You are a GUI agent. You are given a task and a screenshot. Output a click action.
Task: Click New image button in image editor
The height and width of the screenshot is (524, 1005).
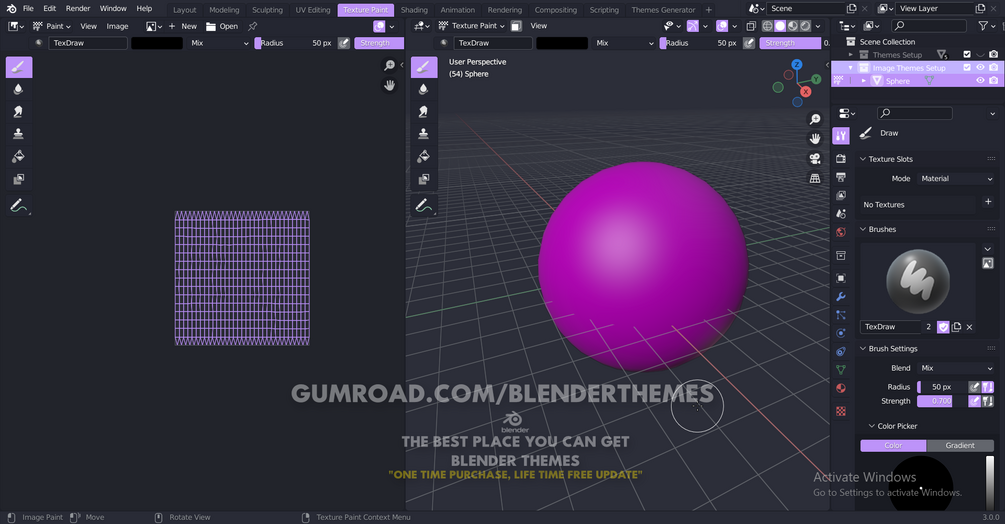[183, 26]
